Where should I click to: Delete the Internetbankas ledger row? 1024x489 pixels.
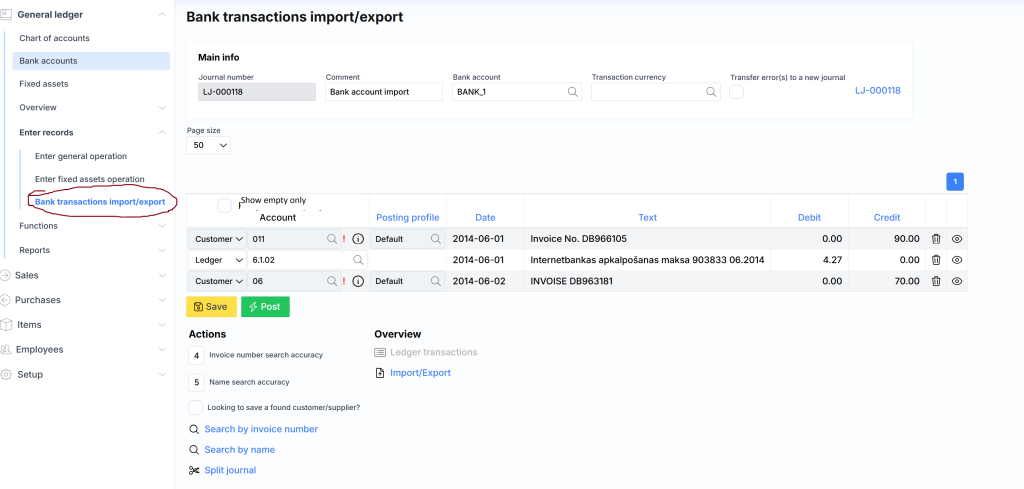click(936, 260)
